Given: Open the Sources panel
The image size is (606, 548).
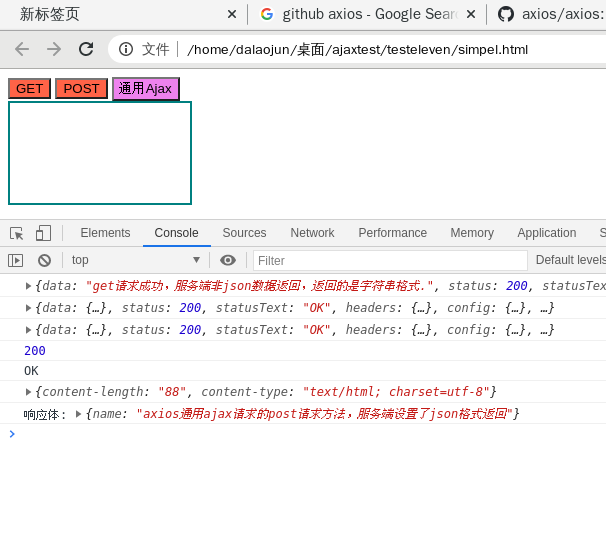Looking at the screenshot, I should pyautogui.click(x=244, y=233).
